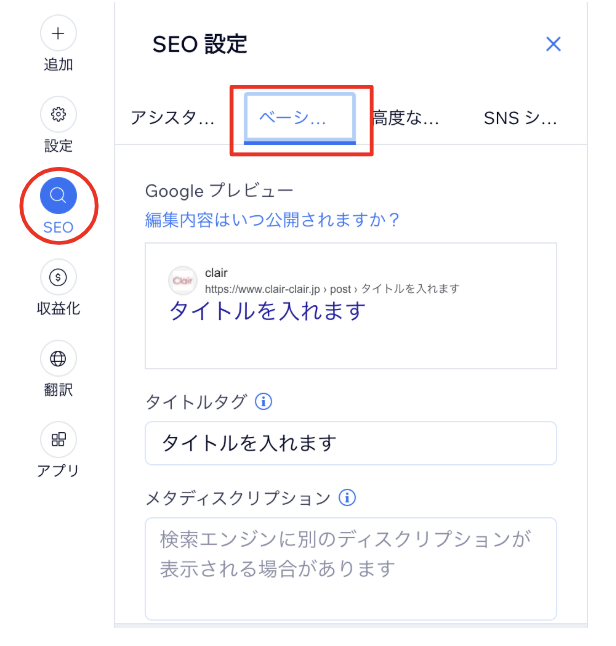
Task: Select the ベーシ... tab
Action: (x=300, y=118)
